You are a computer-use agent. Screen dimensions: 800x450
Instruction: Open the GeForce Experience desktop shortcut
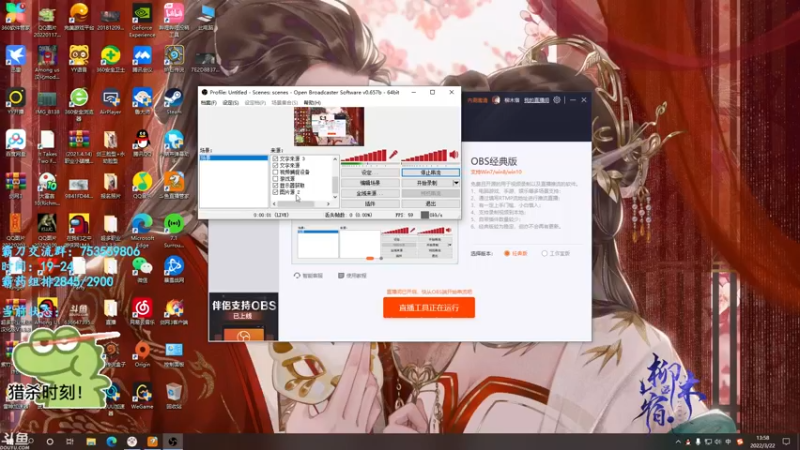click(x=142, y=20)
